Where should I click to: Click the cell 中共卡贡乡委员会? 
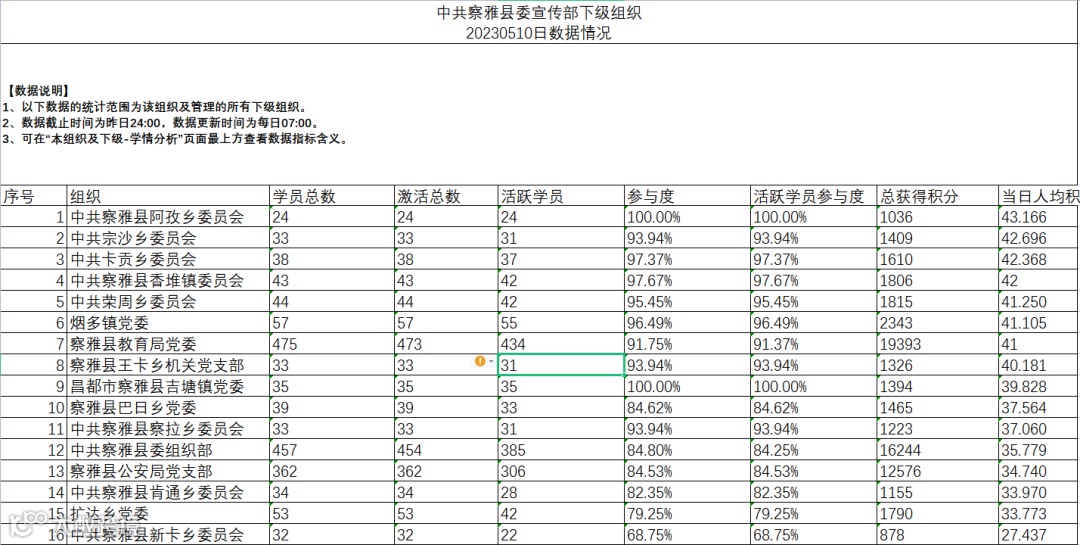click(167, 260)
